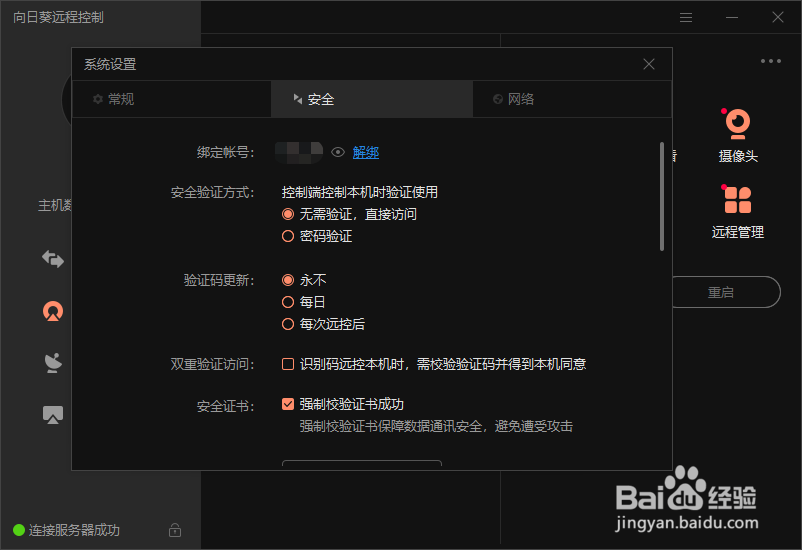Click the 系统设置 dialog title
The width and height of the screenshot is (802, 550).
tap(110, 64)
